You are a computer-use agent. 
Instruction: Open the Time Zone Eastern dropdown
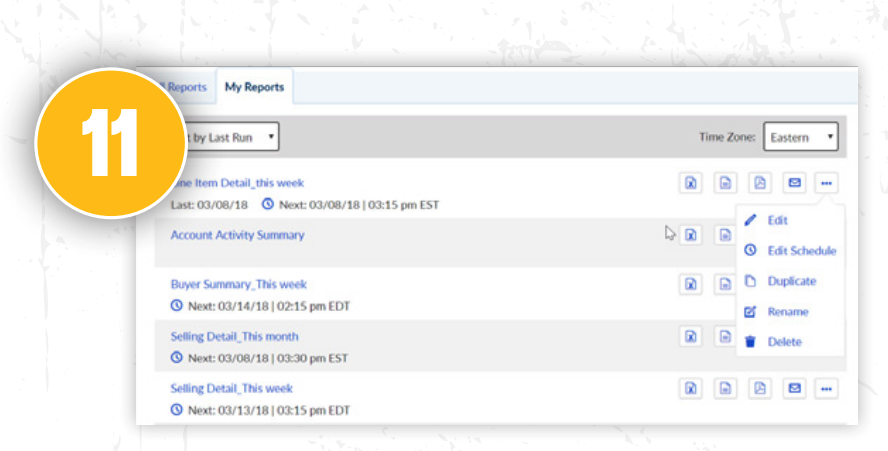800,137
